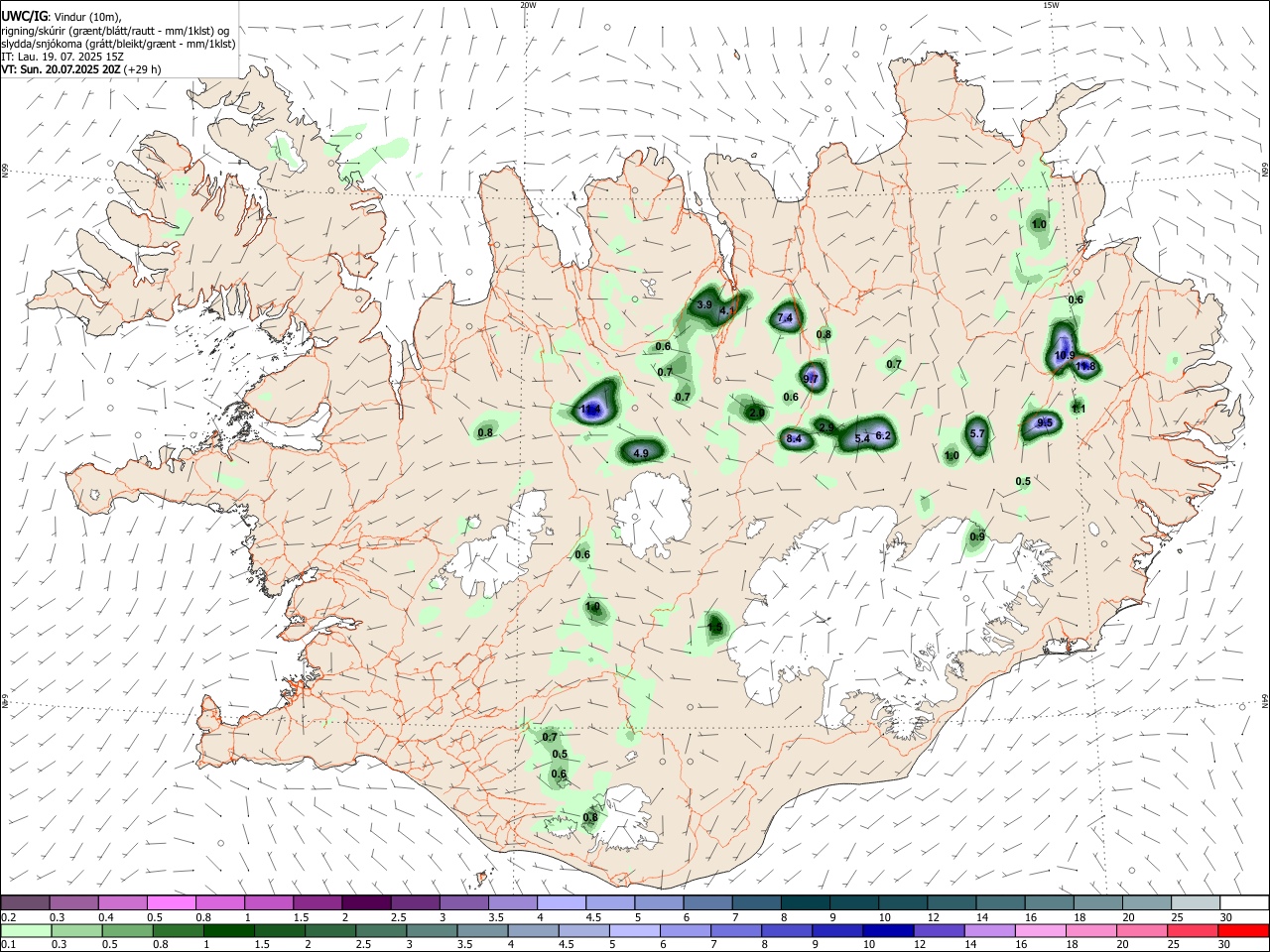Click the 11.8 precipitation value label
The image size is (1270, 952).
(1085, 367)
